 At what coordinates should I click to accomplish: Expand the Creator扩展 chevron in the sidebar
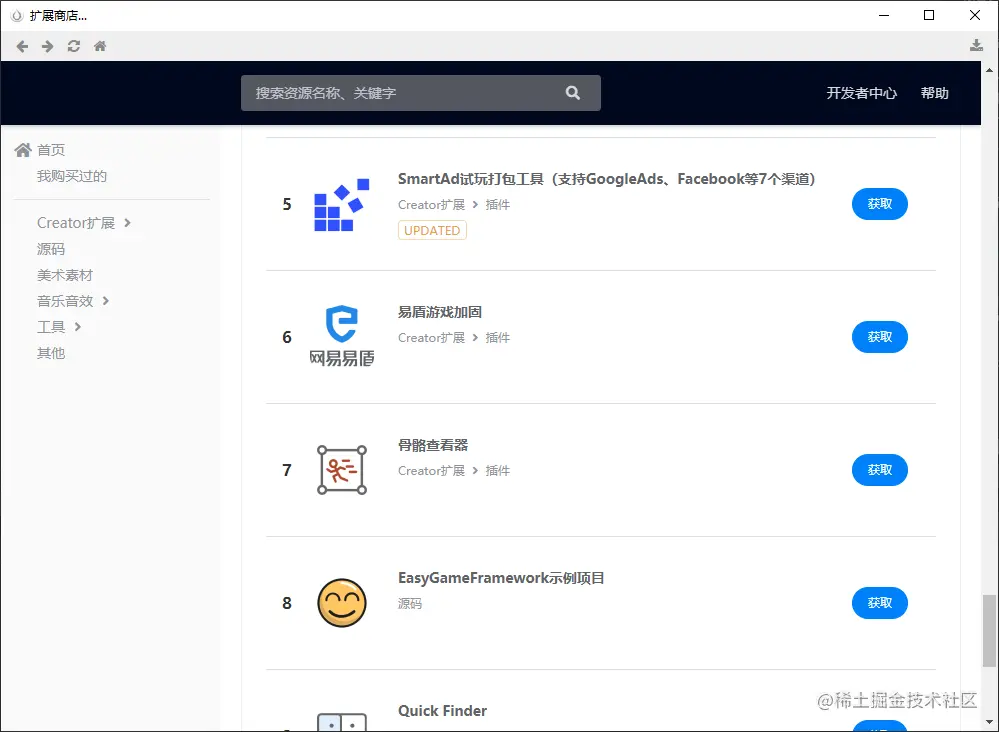click(127, 223)
